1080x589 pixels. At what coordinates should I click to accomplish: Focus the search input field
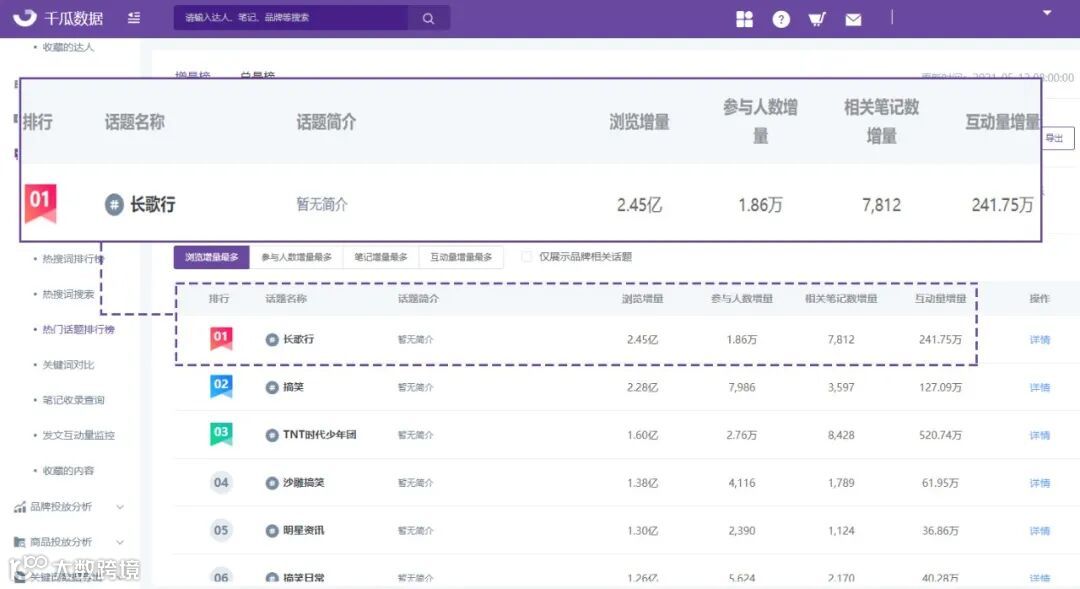(x=291, y=18)
